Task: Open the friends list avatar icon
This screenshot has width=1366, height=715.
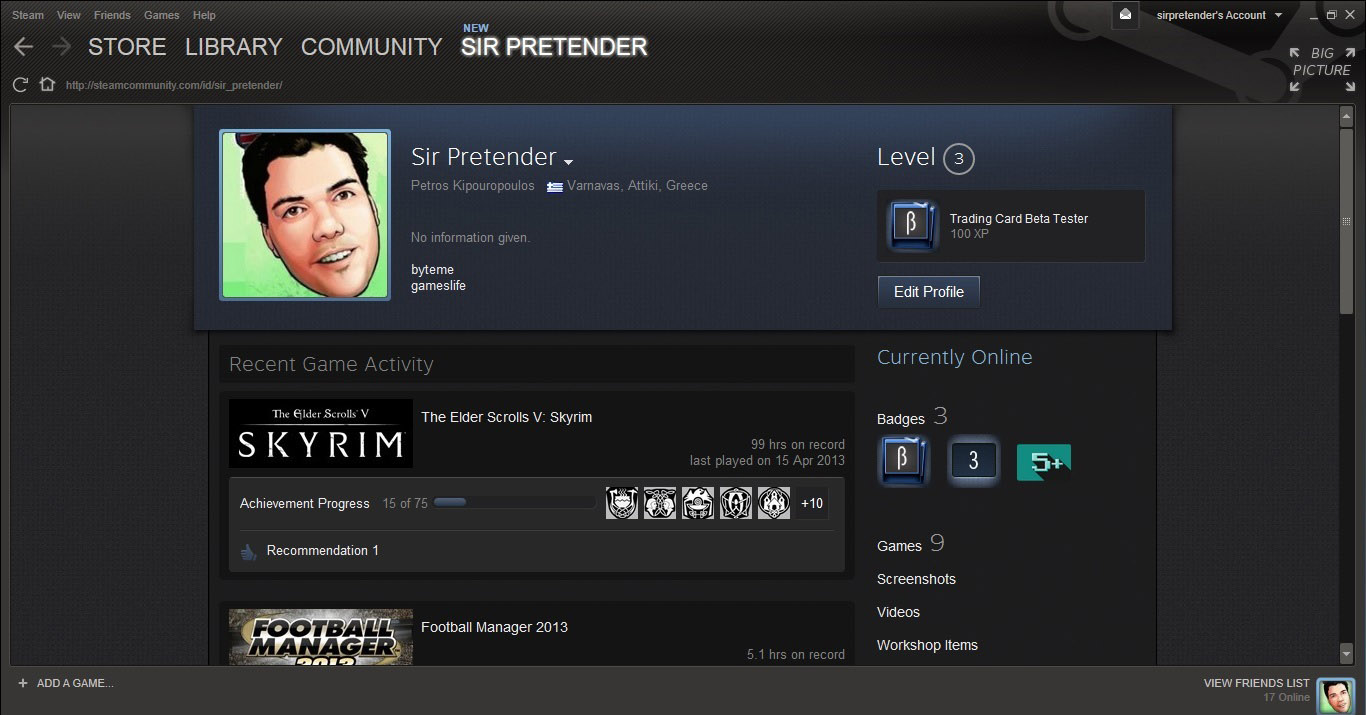Action: click(1335, 696)
